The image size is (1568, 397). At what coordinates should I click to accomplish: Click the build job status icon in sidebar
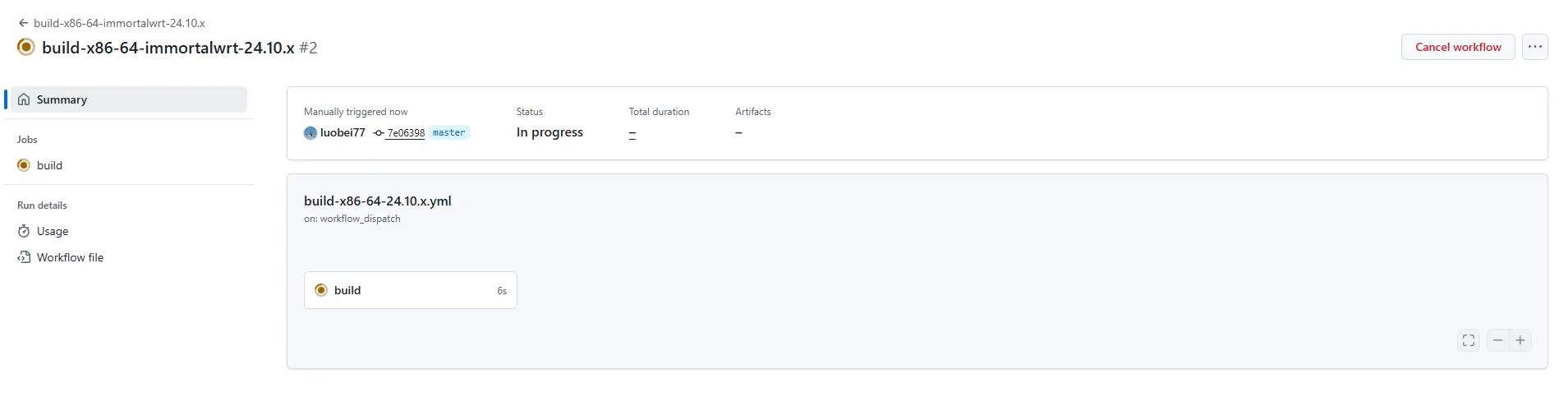coord(24,165)
